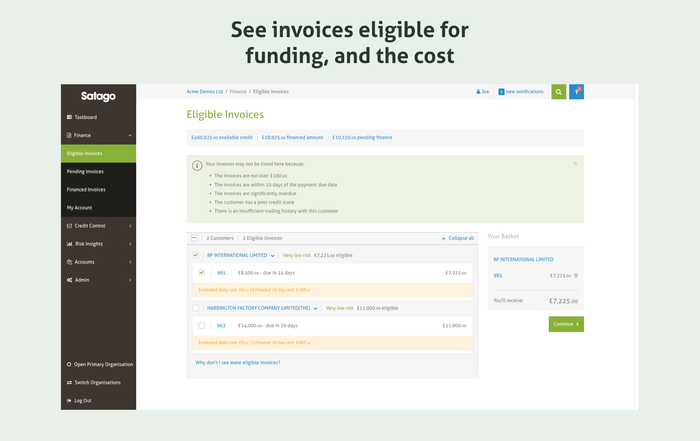The image size is (700, 441).
Task: Uncheck invoice 985 checkbox
Action: tap(202, 272)
